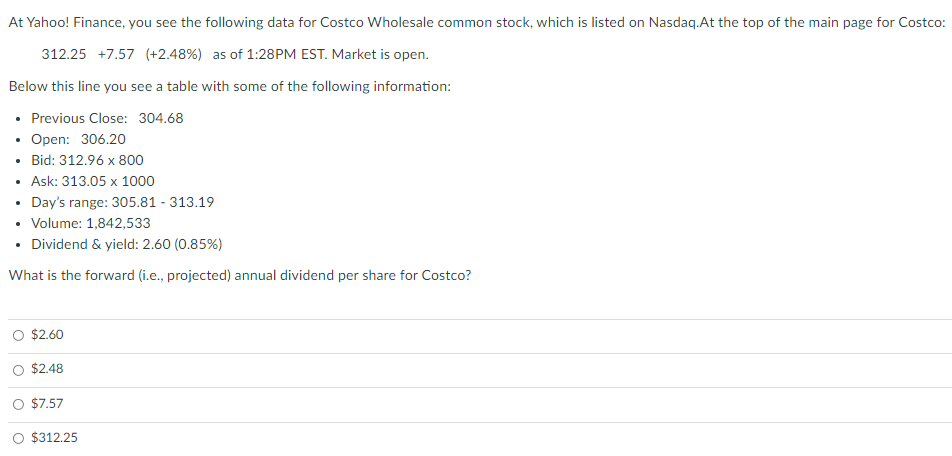The height and width of the screenshot is (456, 952).
Task: Click the Open 306.20 bullet line
Action: [78, 140]
